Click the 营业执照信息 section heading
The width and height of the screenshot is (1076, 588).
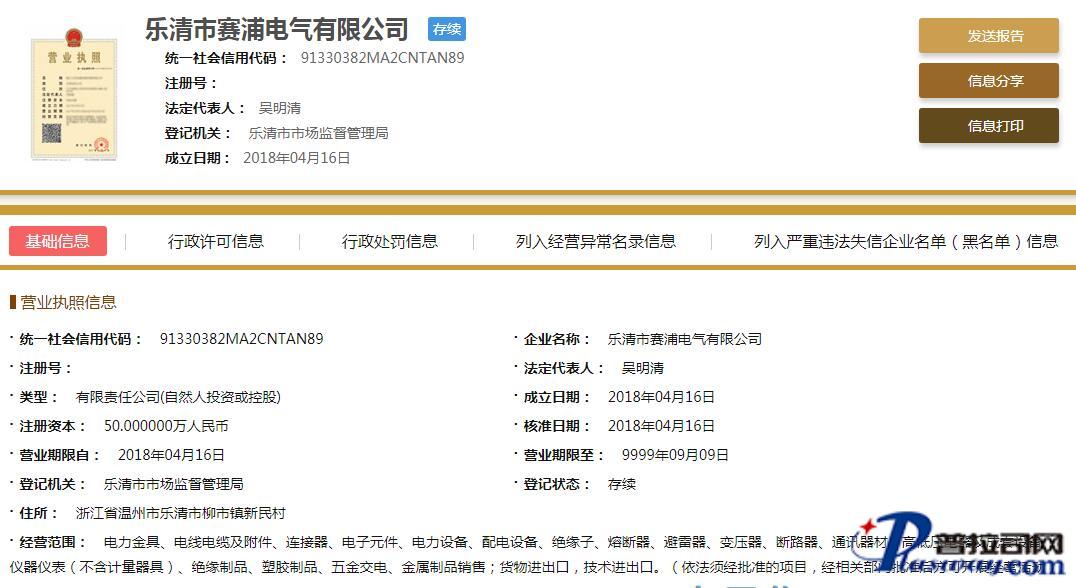(68, 302)
